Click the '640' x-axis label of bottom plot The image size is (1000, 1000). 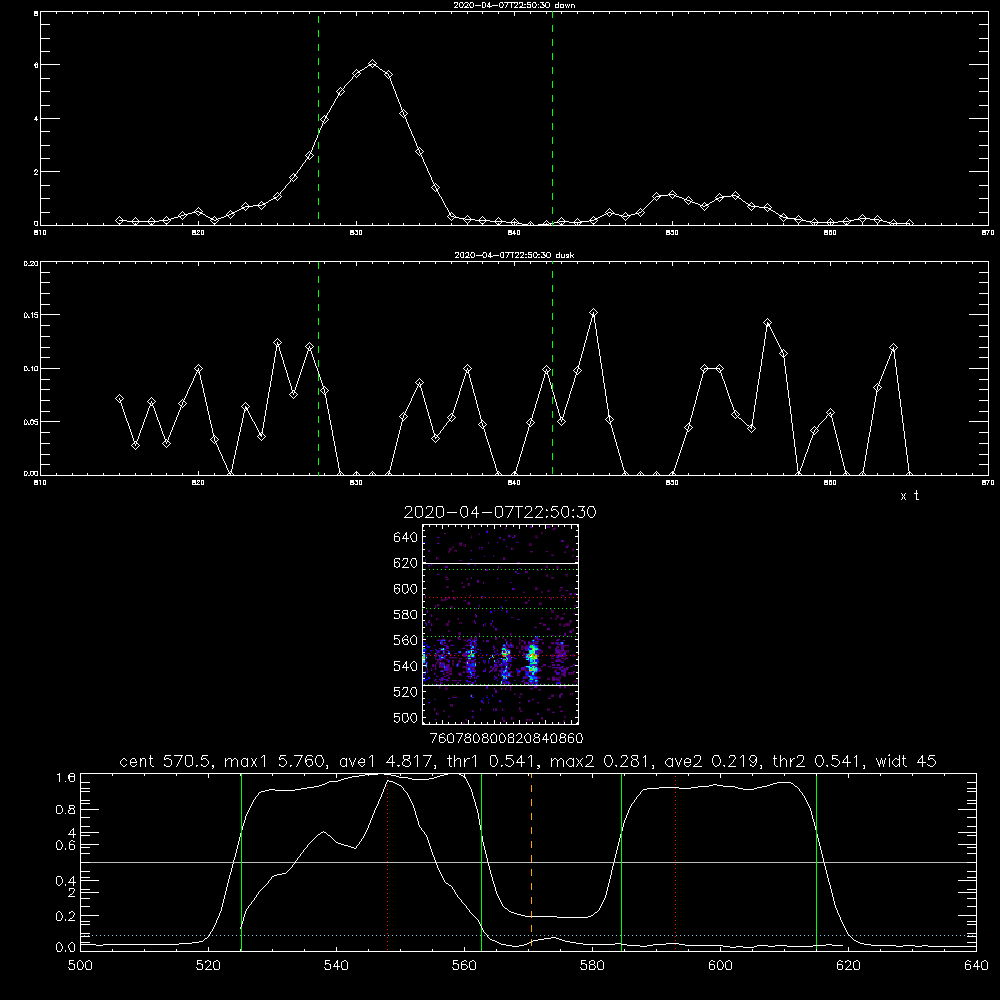[x=976, y=966]
